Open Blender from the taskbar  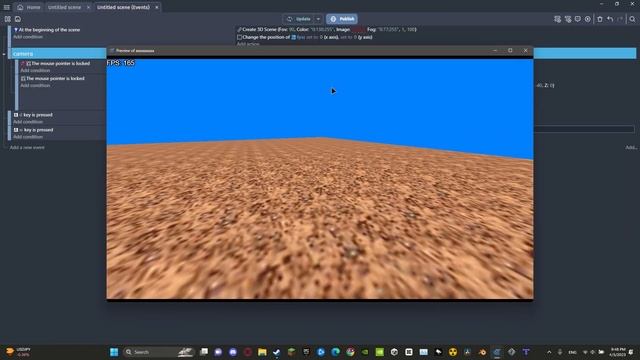coord(482,352)
